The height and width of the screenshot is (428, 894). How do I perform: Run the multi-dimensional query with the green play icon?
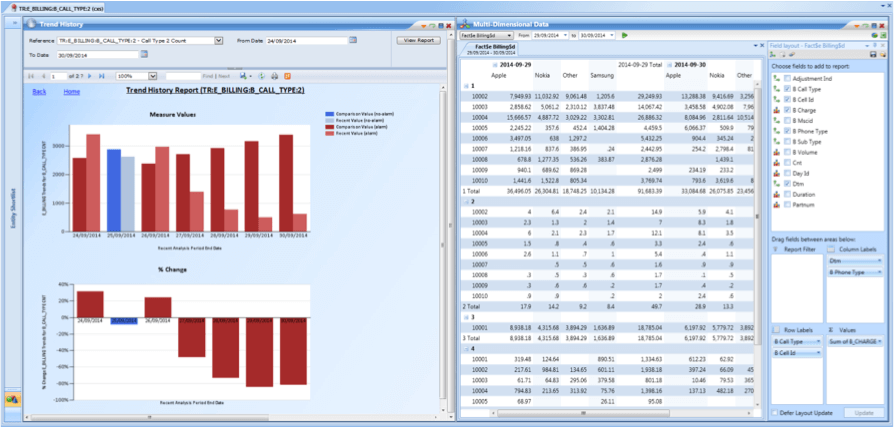625,35
